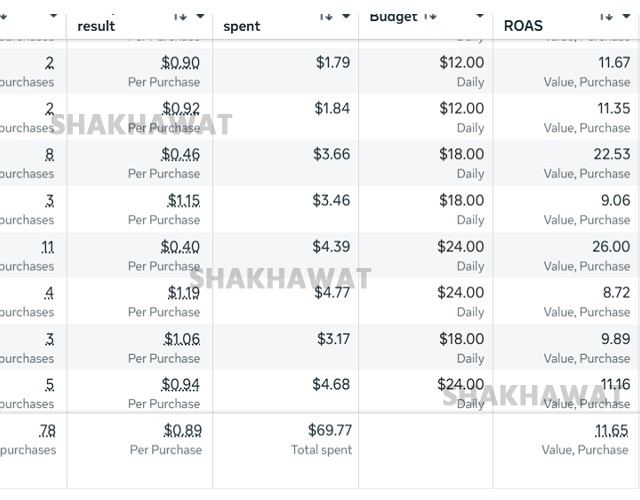Click the total $0.89 per purchase value
The width and height of the screenshot is (640, 500).
coord(182,430)
